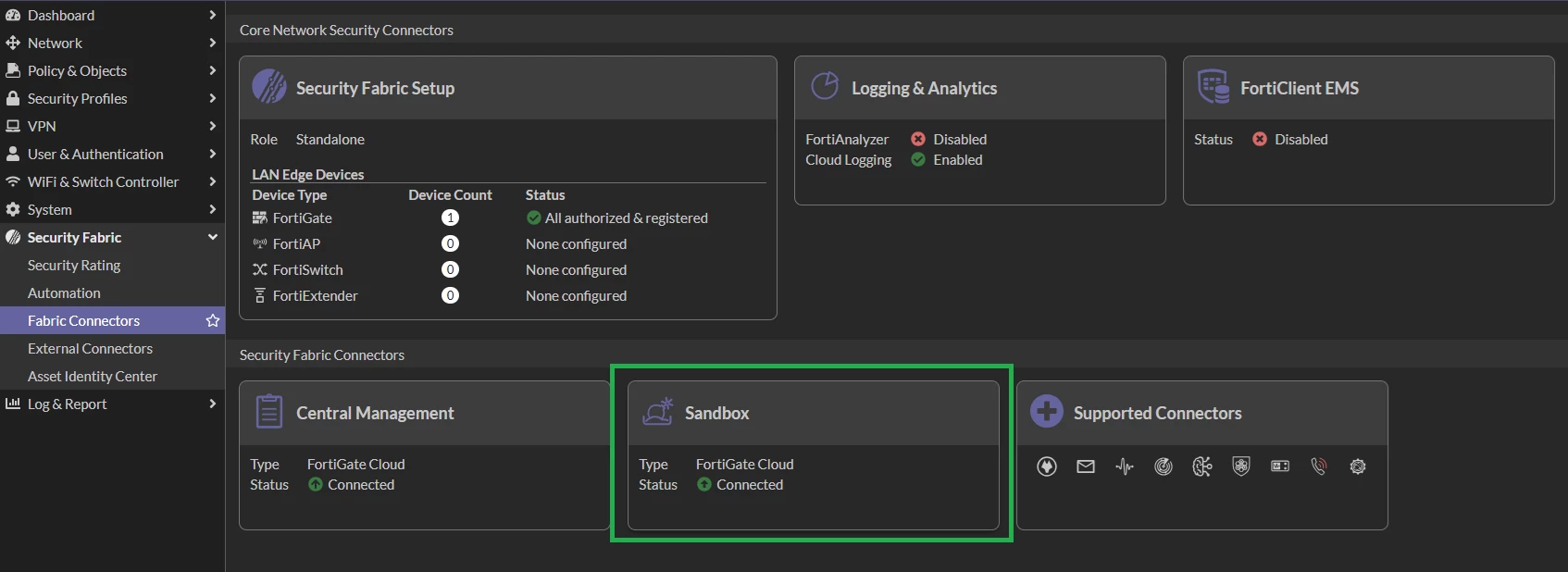Viewport: 1568px width, 572px height.
Task: Expand the System menu chevron
Action: pos(213,209)
